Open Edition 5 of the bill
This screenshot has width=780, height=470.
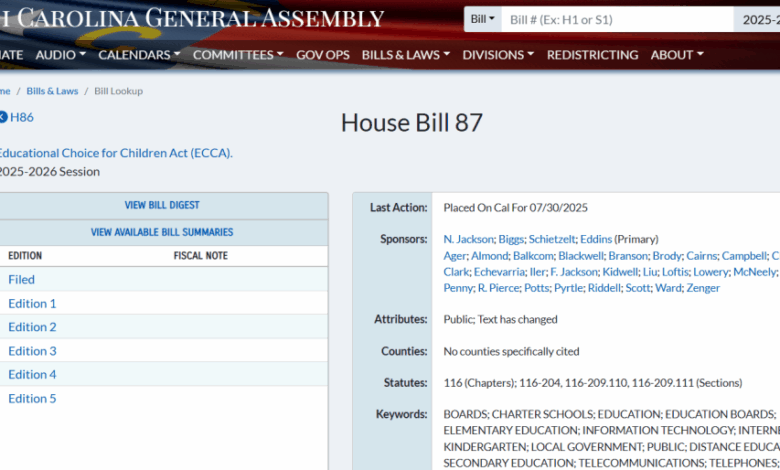pos(32,398)
